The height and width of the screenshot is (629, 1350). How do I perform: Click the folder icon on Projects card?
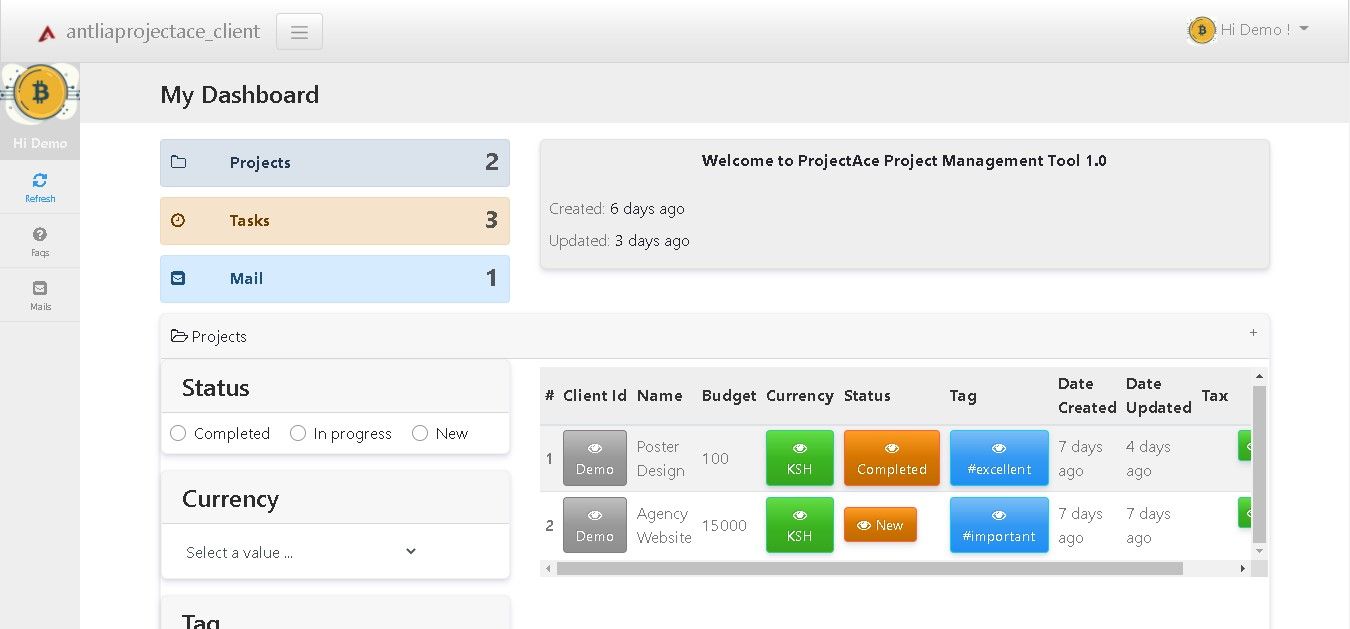178,162
